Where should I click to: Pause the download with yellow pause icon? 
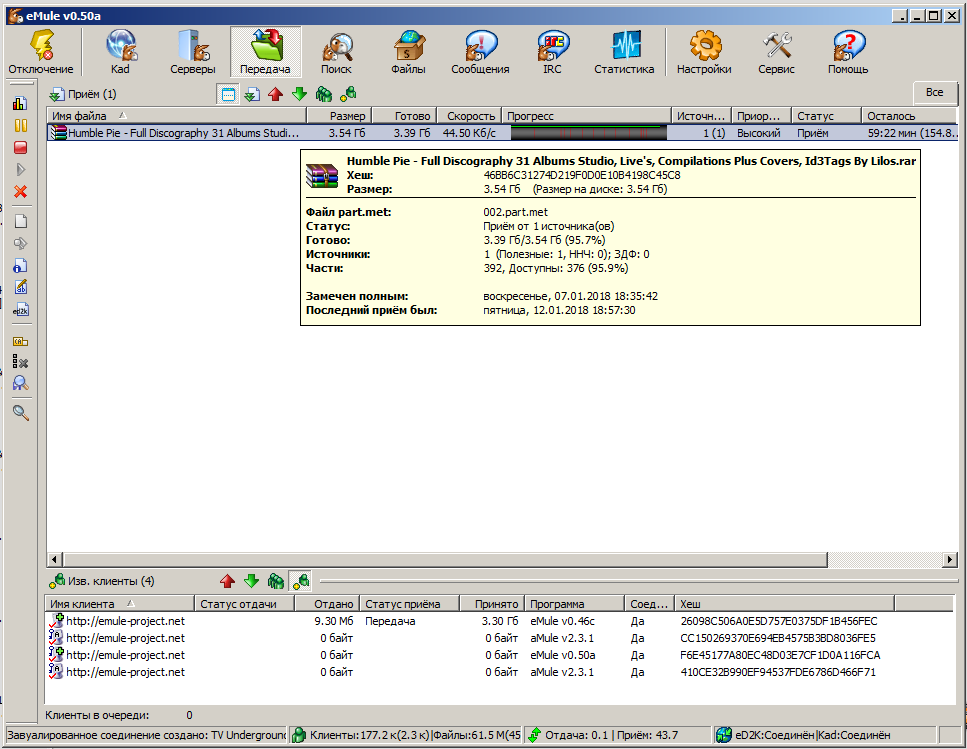click(20, 125)
